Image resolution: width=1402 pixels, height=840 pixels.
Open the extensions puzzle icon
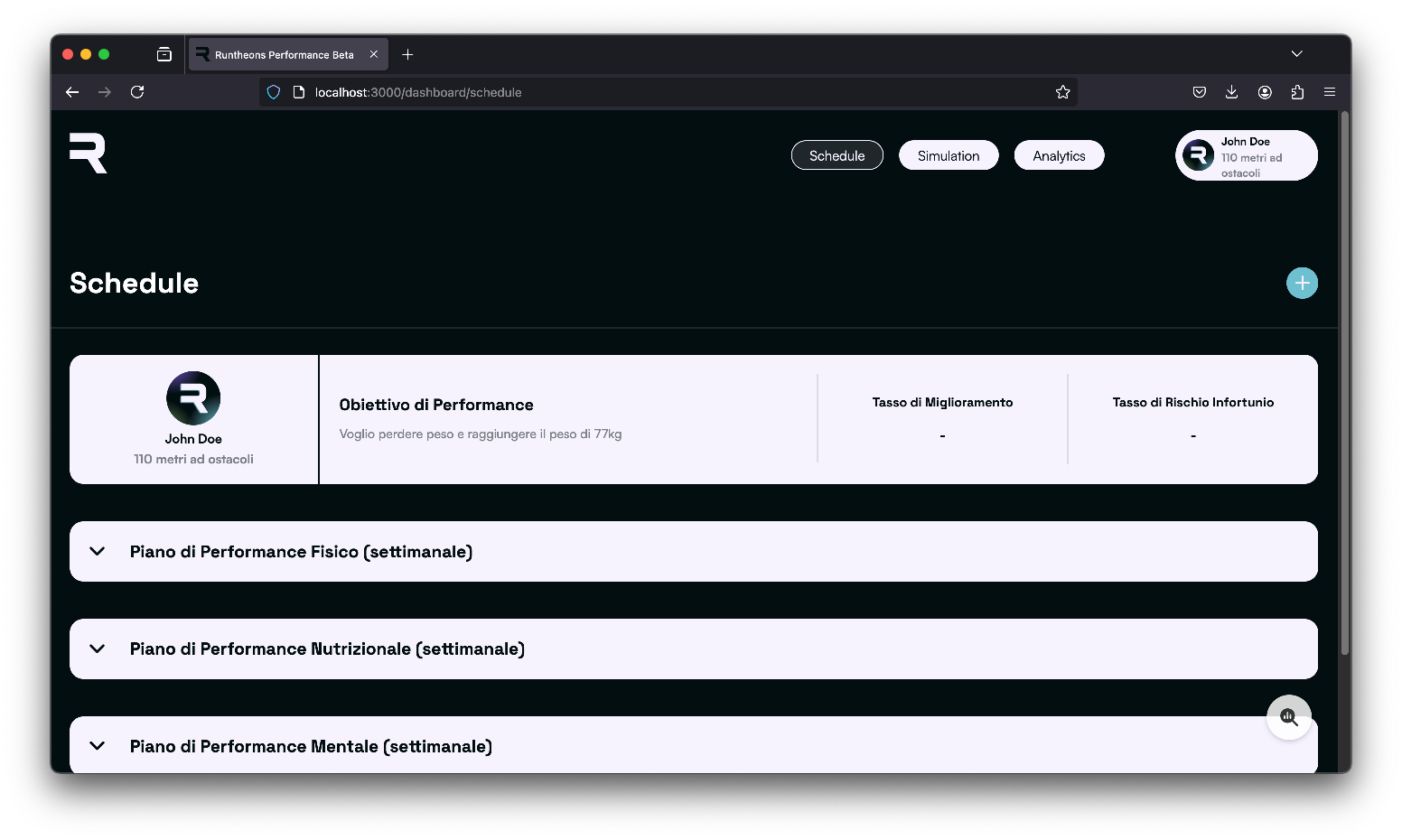[1297, 92]
